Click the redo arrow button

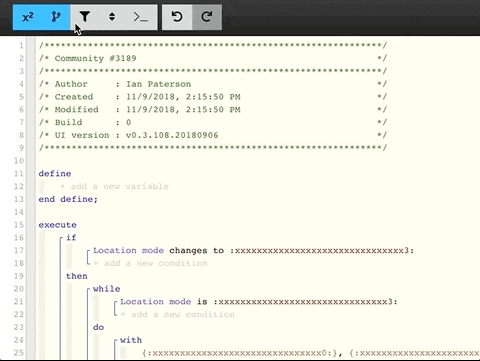point(207,17)
